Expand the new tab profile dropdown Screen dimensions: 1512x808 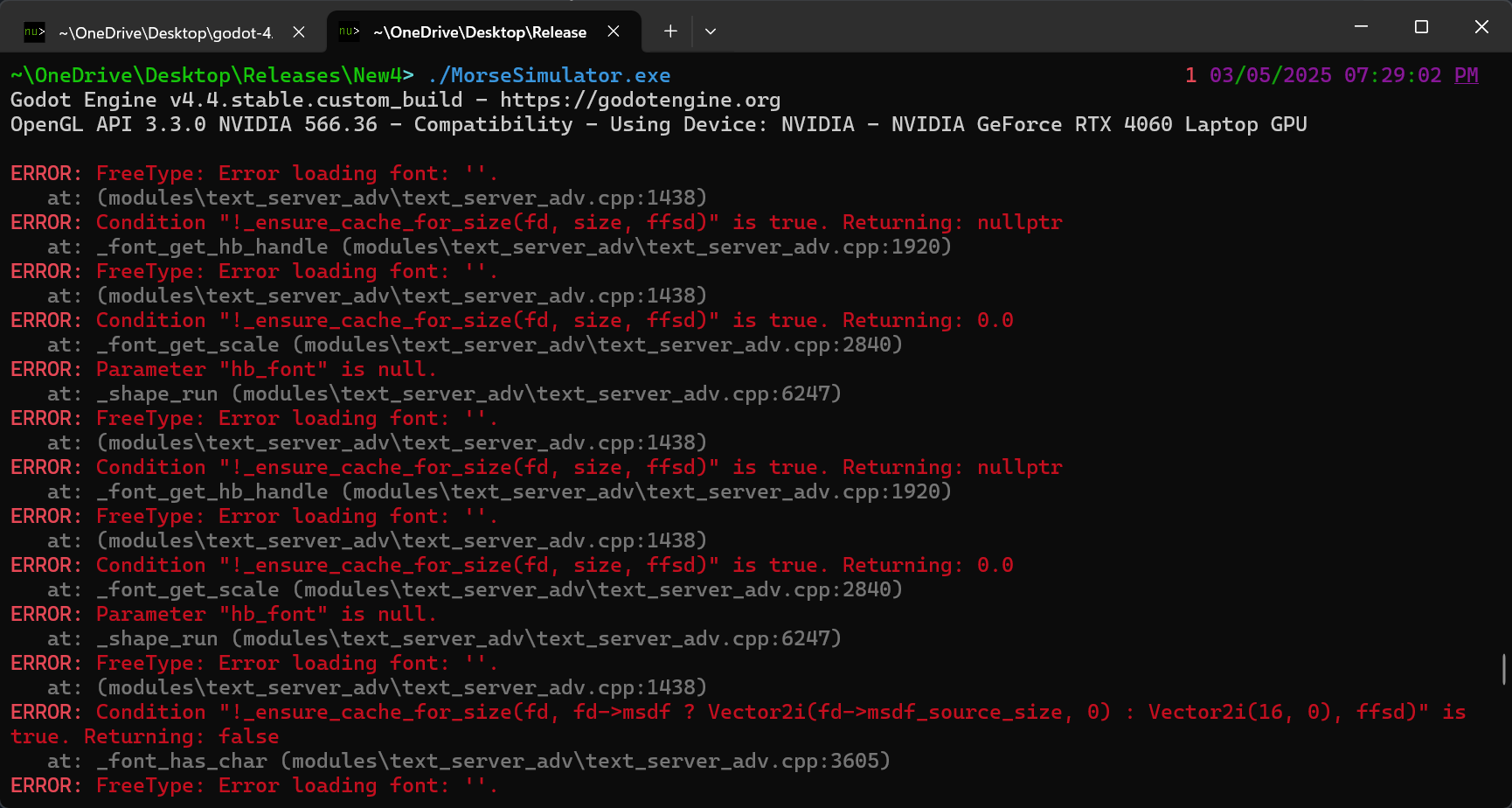711,31
